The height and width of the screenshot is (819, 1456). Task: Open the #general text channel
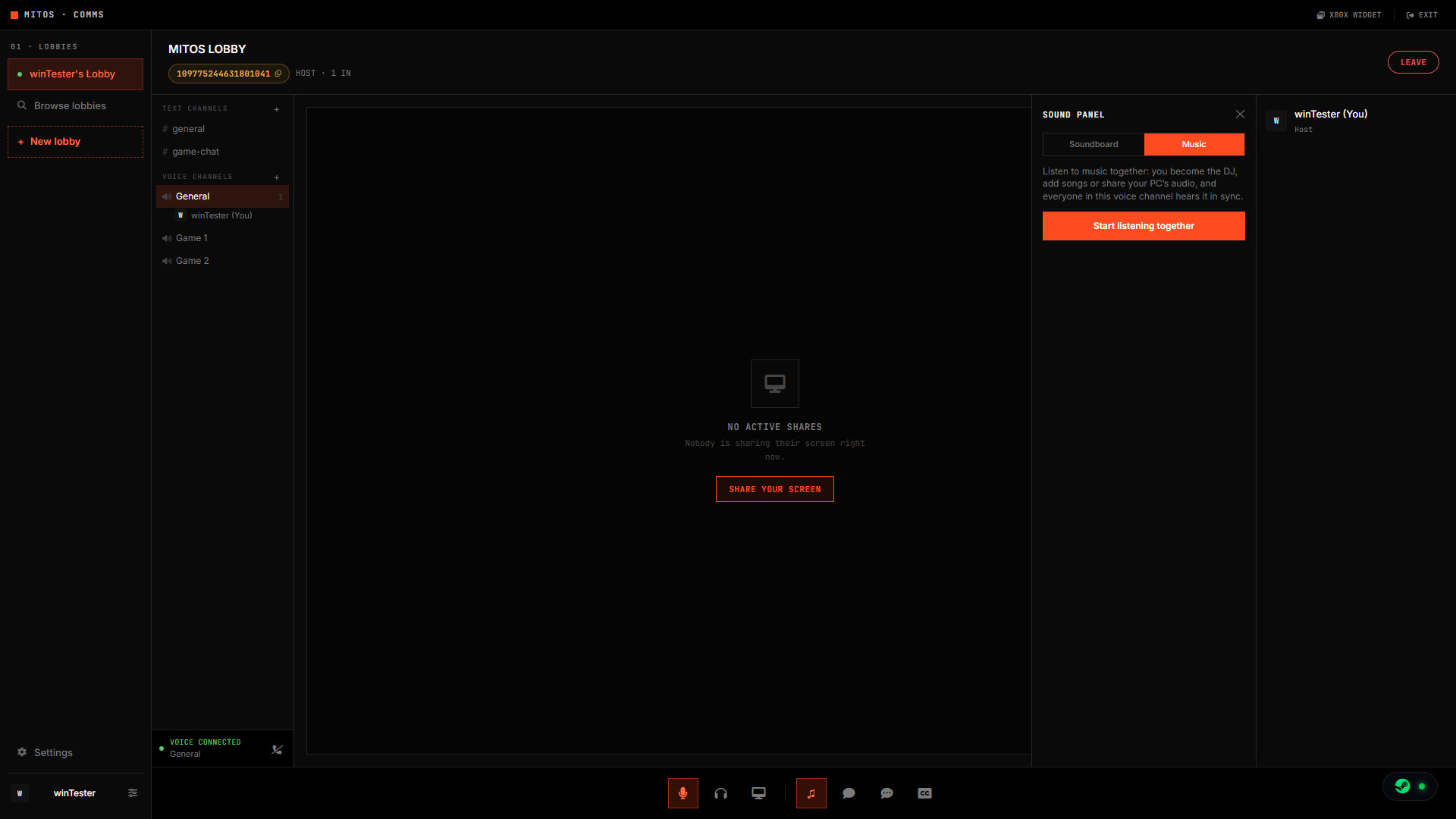click(222, 129)
